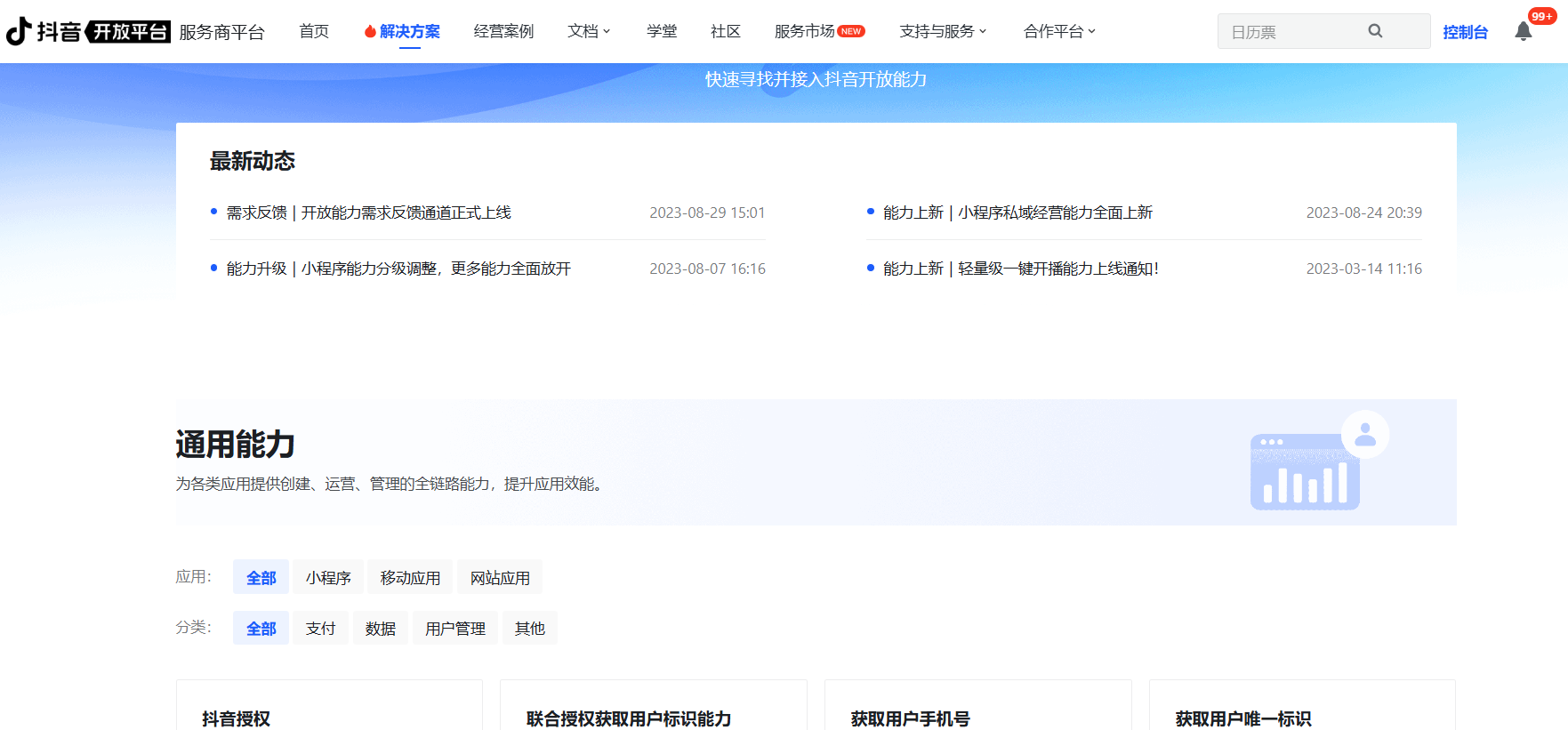
Task: Click the 服务商平台 label
Action: click(221, 32)
